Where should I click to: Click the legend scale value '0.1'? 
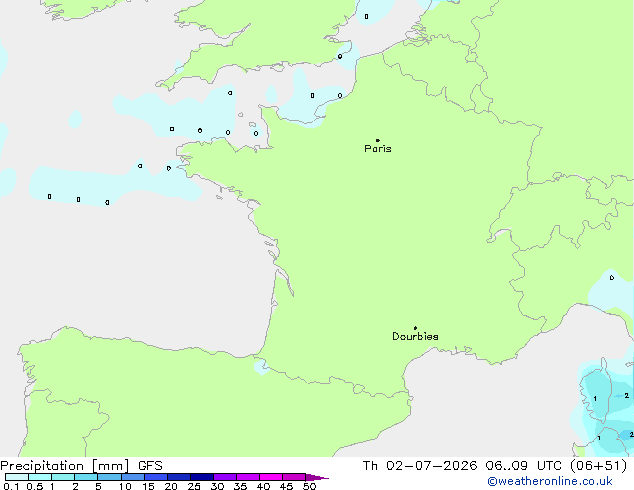coord(11,486)
